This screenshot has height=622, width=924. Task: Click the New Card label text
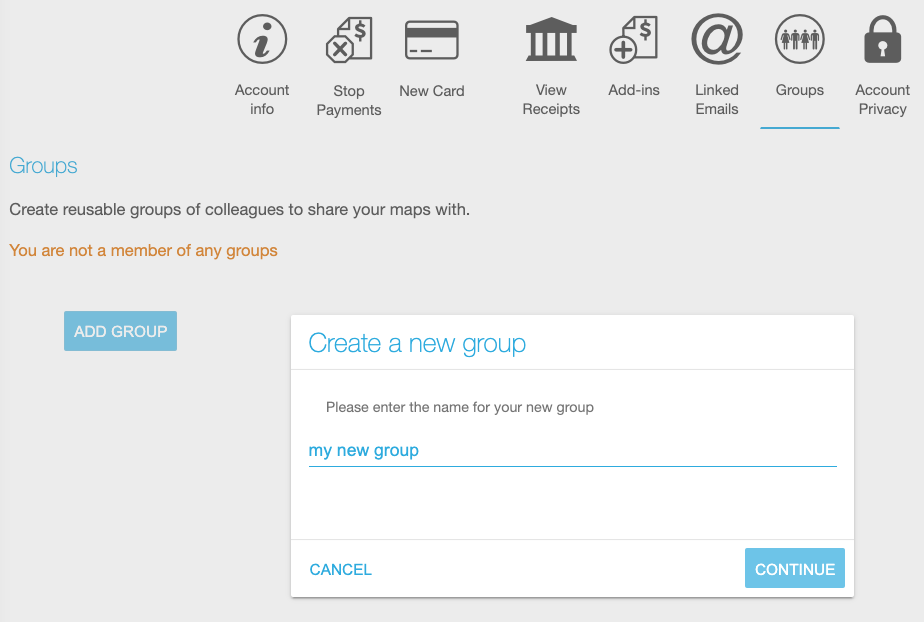point(432,91)
